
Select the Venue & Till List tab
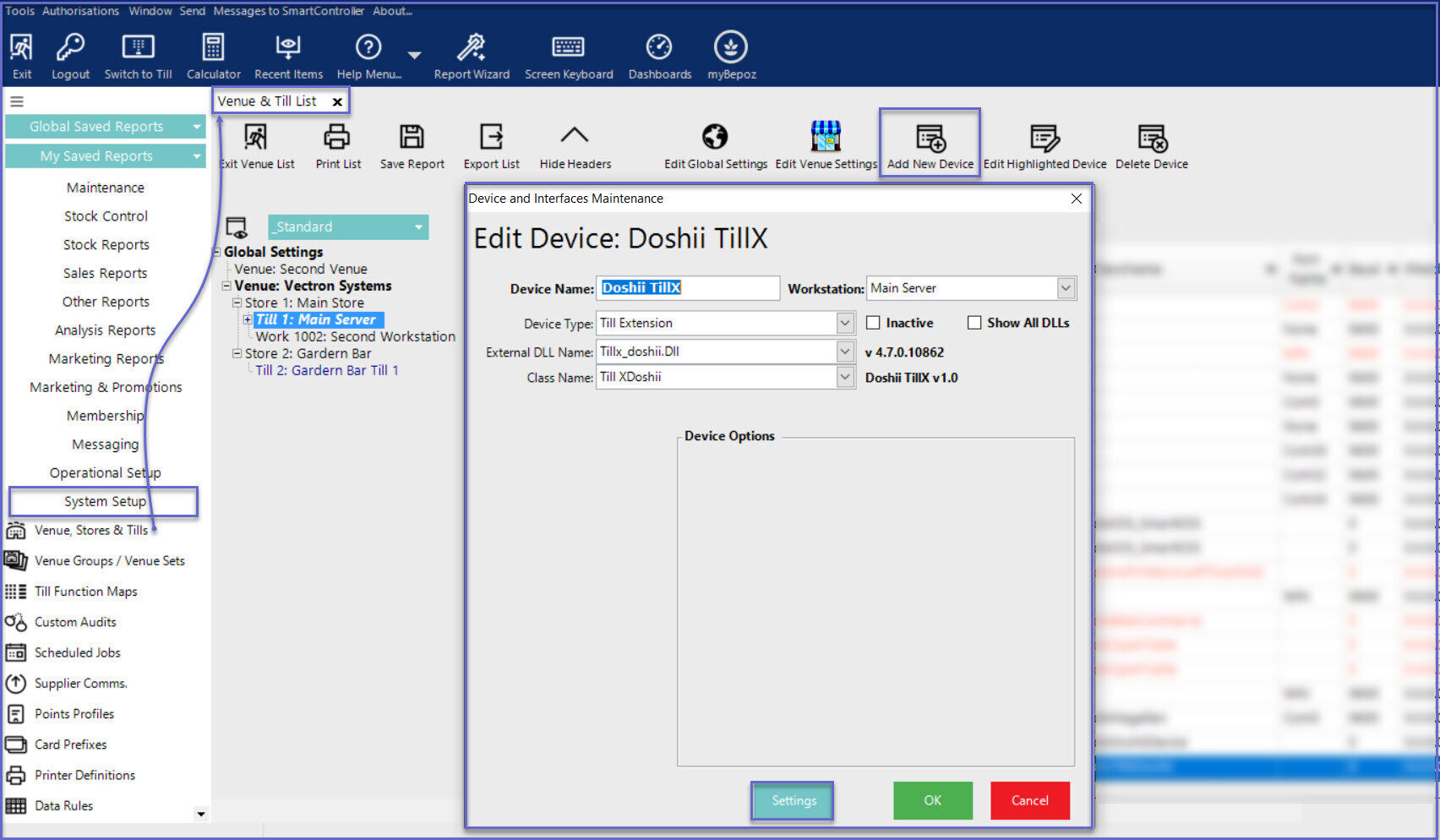coord(267,101)
